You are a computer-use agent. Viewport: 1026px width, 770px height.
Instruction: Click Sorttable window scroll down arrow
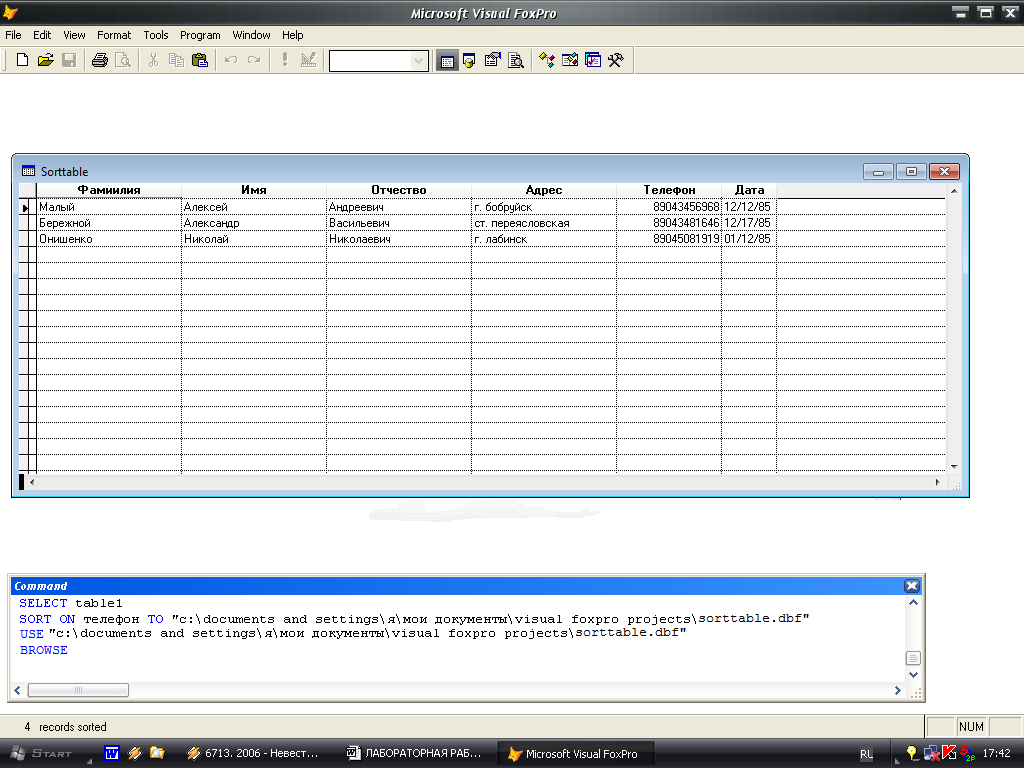click(x=954, y=466)
